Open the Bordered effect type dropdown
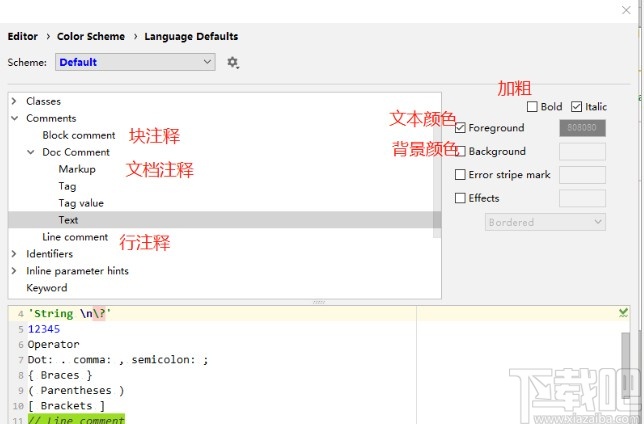 point(545,222)
